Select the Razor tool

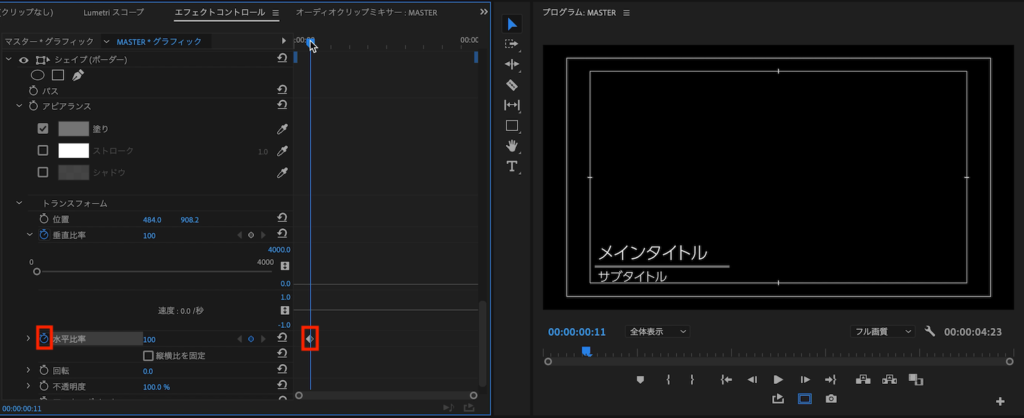(x=512, y=85)
